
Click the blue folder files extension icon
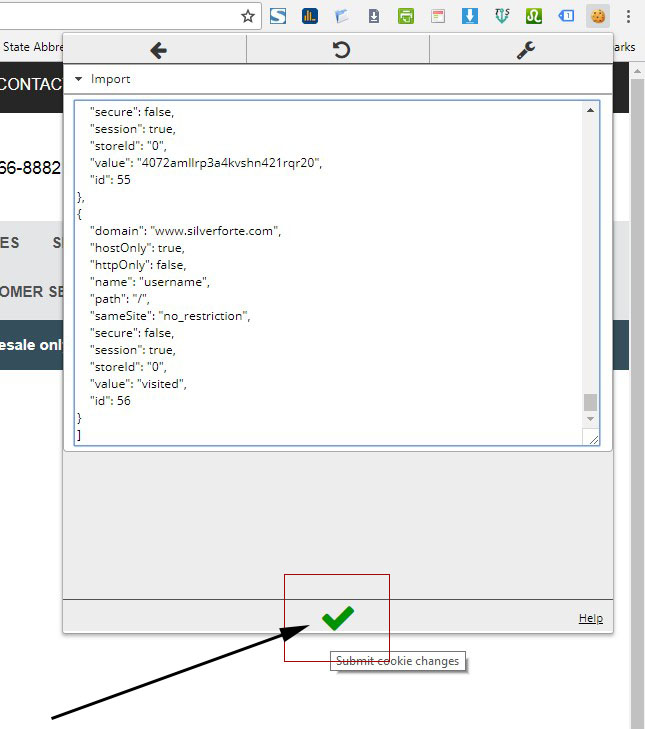point(342,16)
